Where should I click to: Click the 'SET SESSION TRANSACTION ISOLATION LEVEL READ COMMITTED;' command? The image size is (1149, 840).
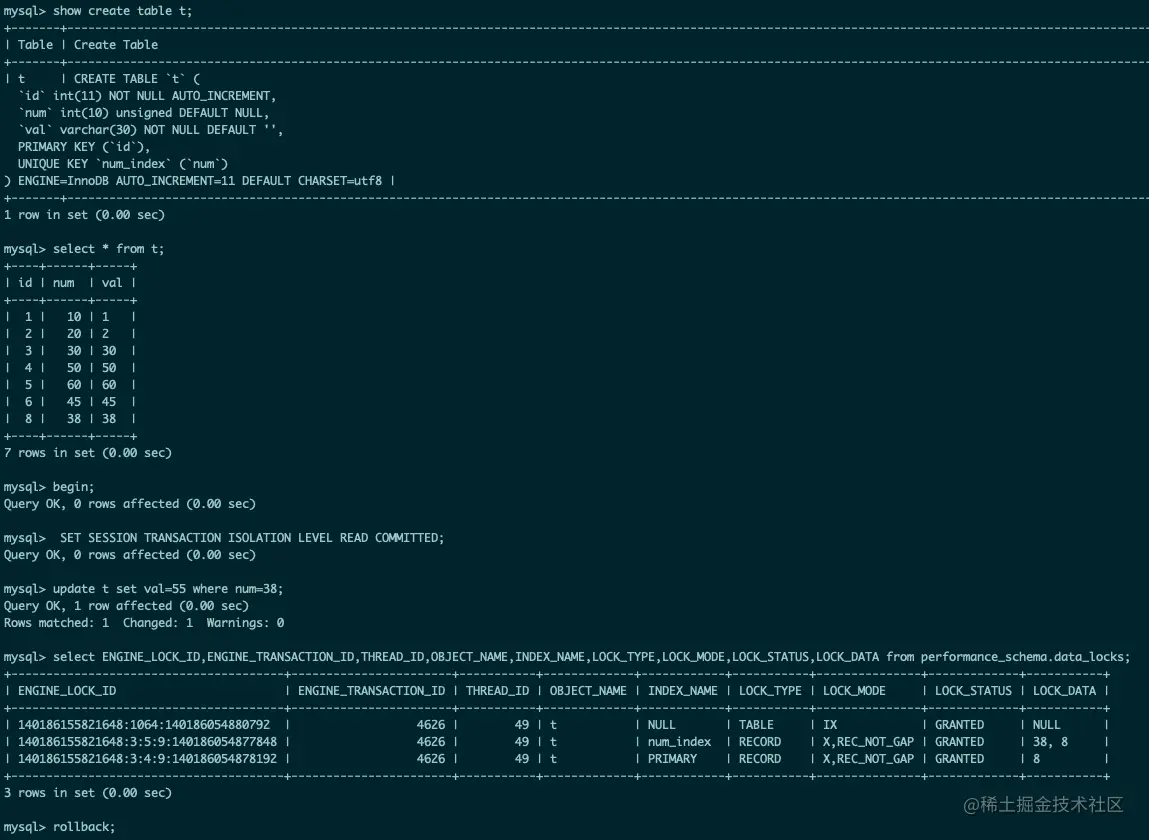[252, 538]
